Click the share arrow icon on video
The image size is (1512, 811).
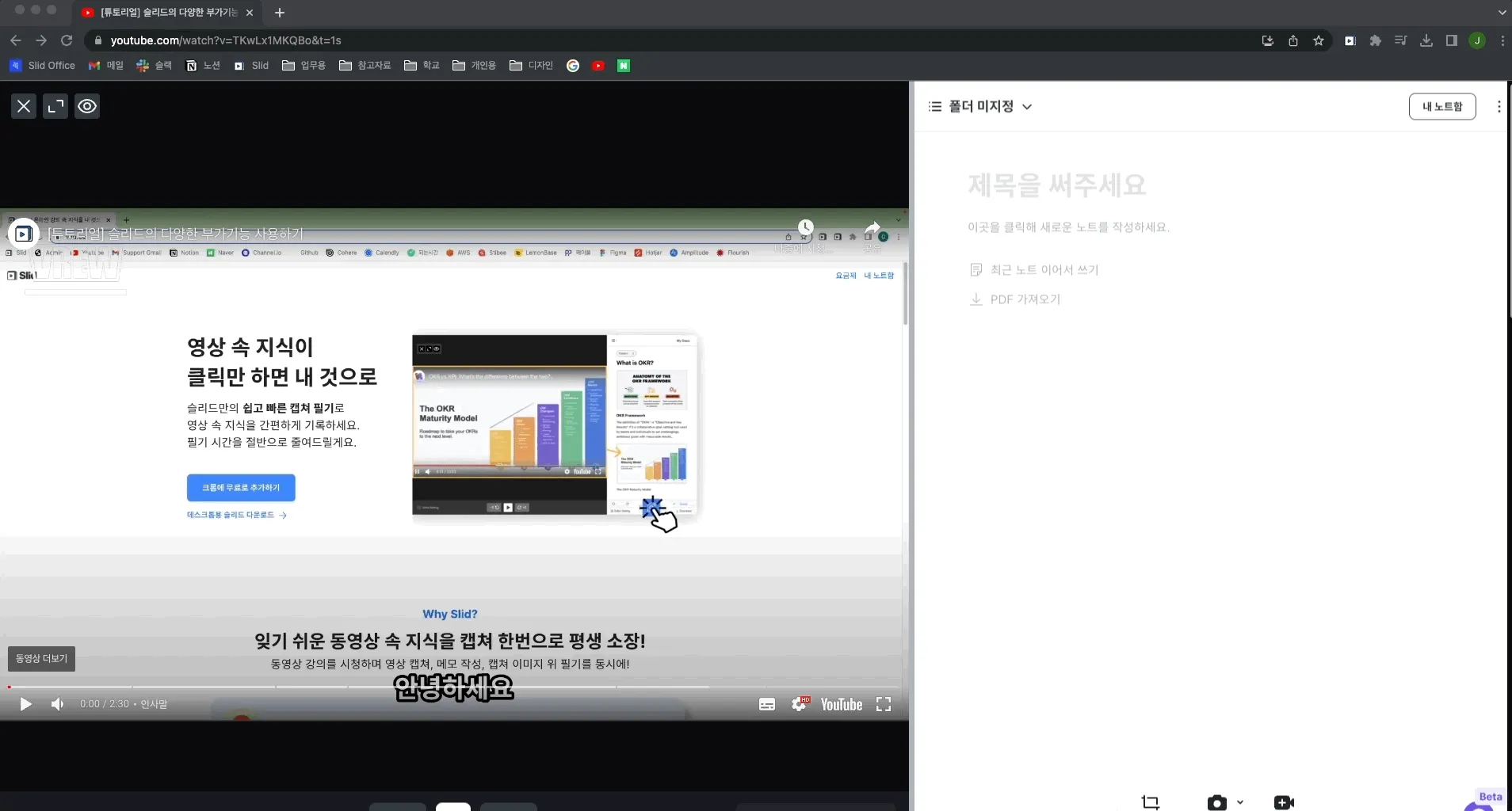point(872,227)
